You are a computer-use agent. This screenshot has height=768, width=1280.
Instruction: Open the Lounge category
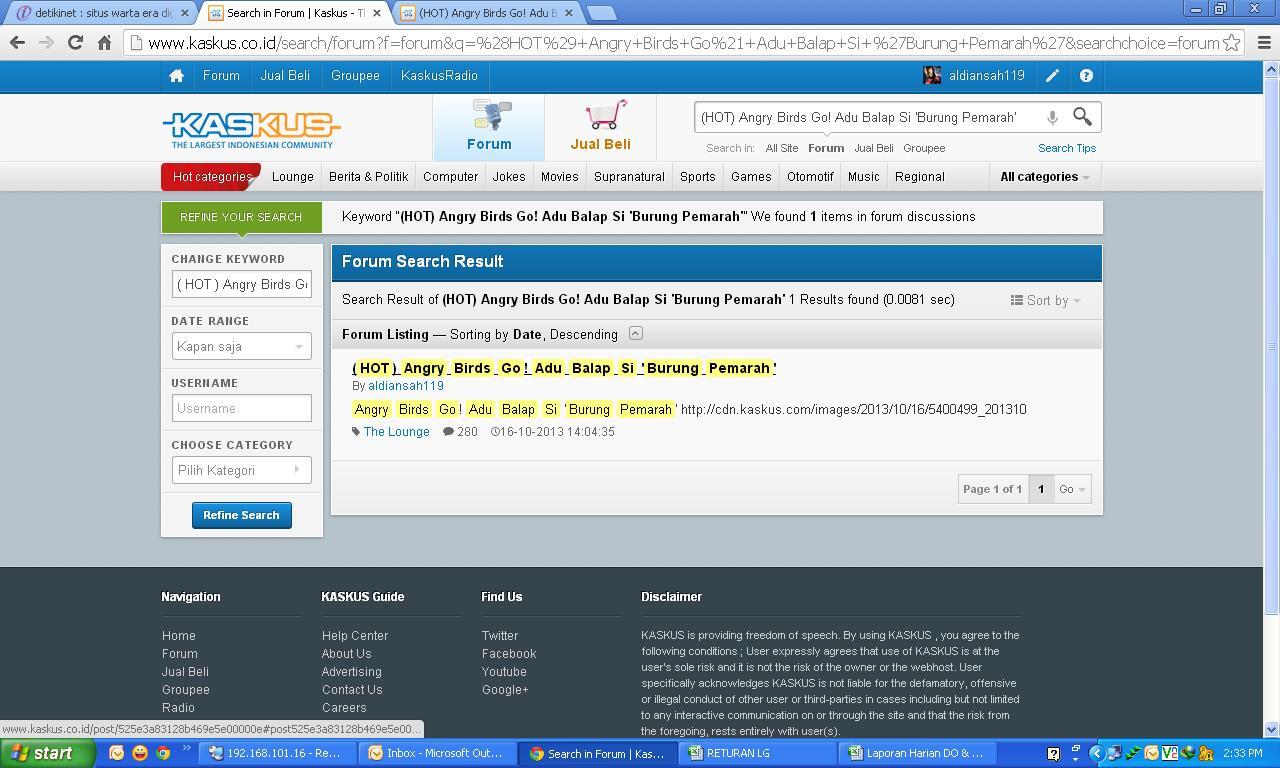[x=293, y=177]
